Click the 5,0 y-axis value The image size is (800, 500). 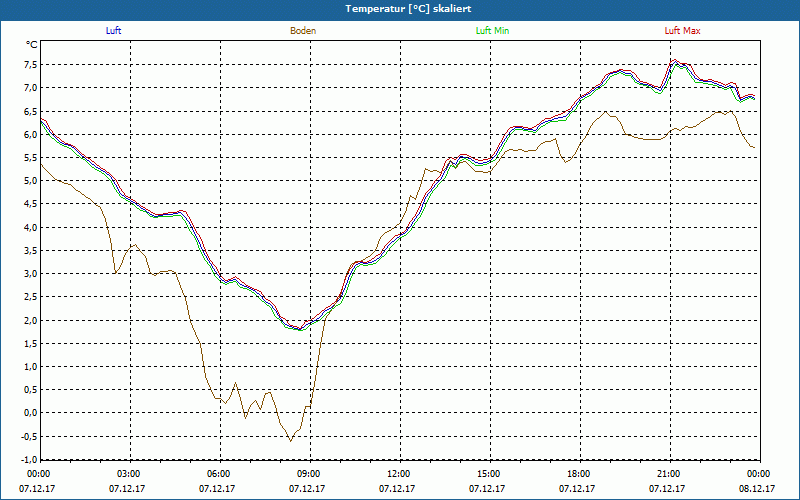(30, 181)
